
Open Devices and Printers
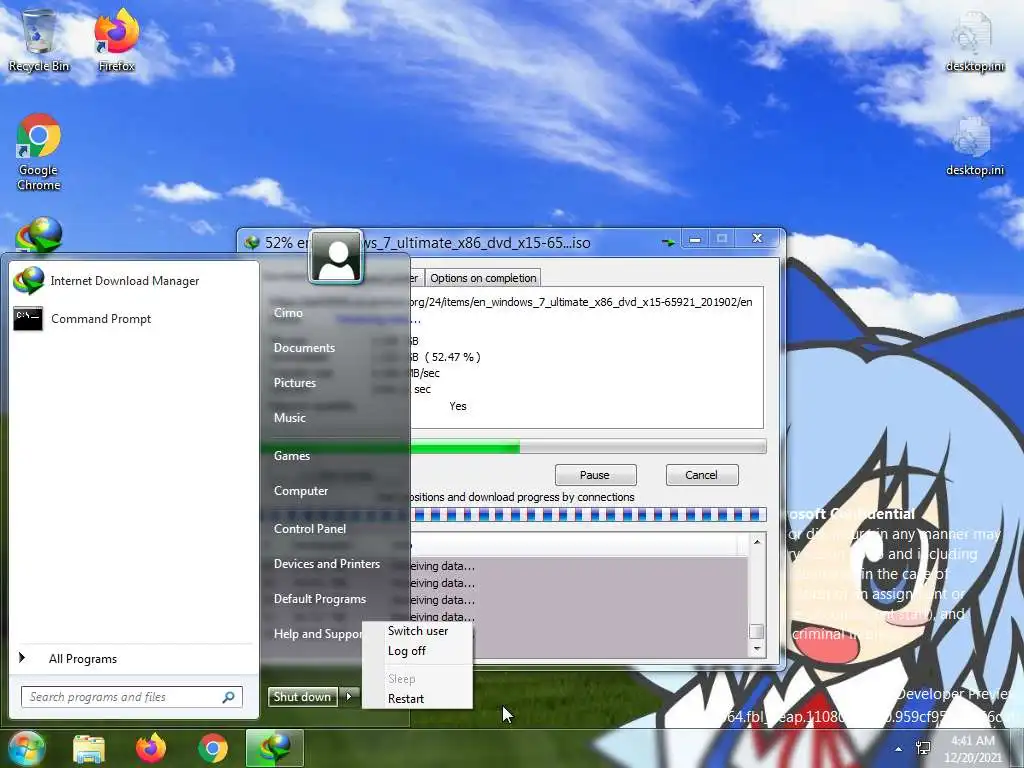[x=327, y=564]
